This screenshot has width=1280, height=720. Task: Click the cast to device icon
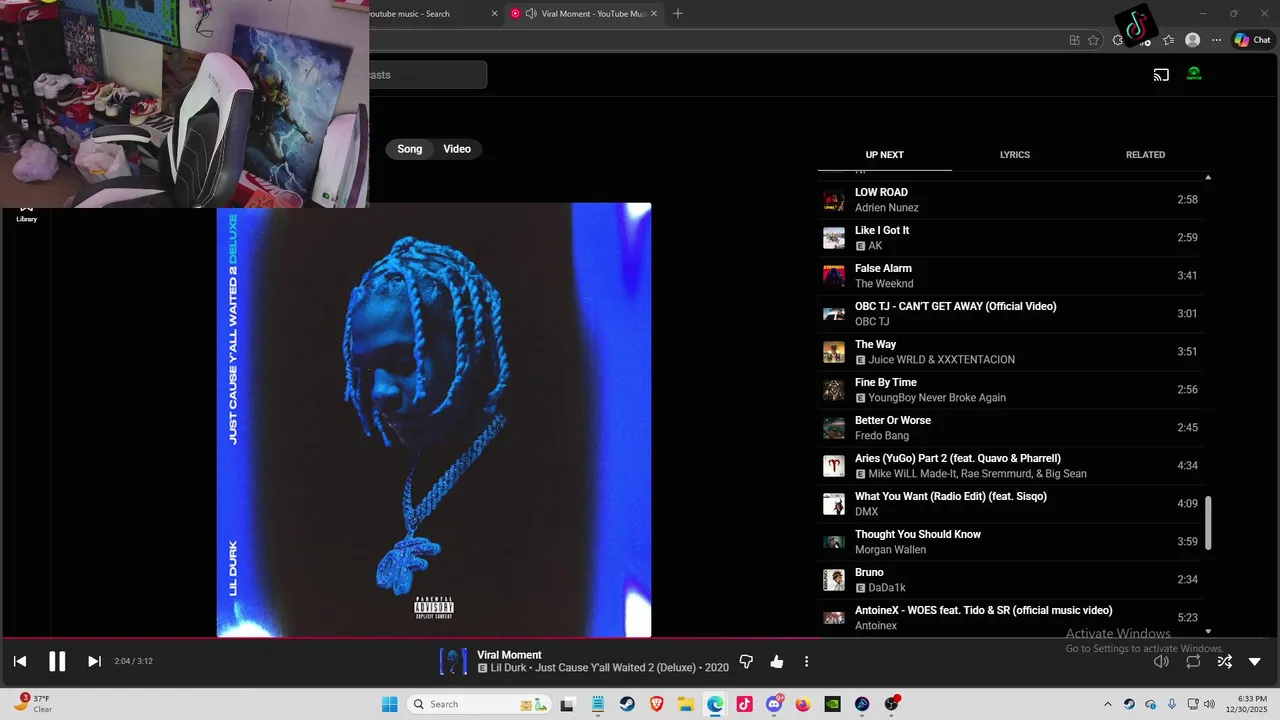click(1161, 74)
